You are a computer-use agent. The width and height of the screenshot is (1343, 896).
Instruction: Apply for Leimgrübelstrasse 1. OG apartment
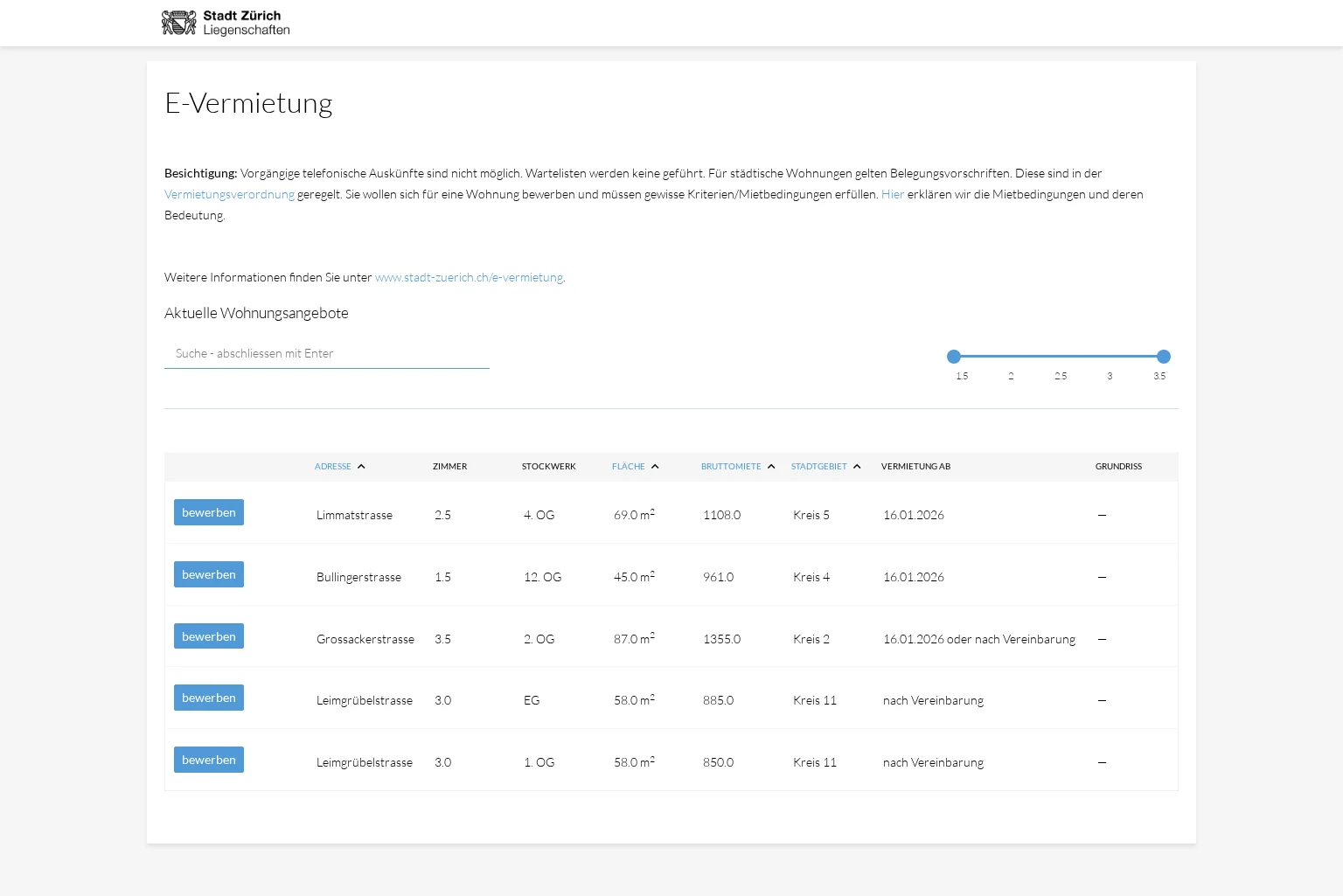click(209, 760)
